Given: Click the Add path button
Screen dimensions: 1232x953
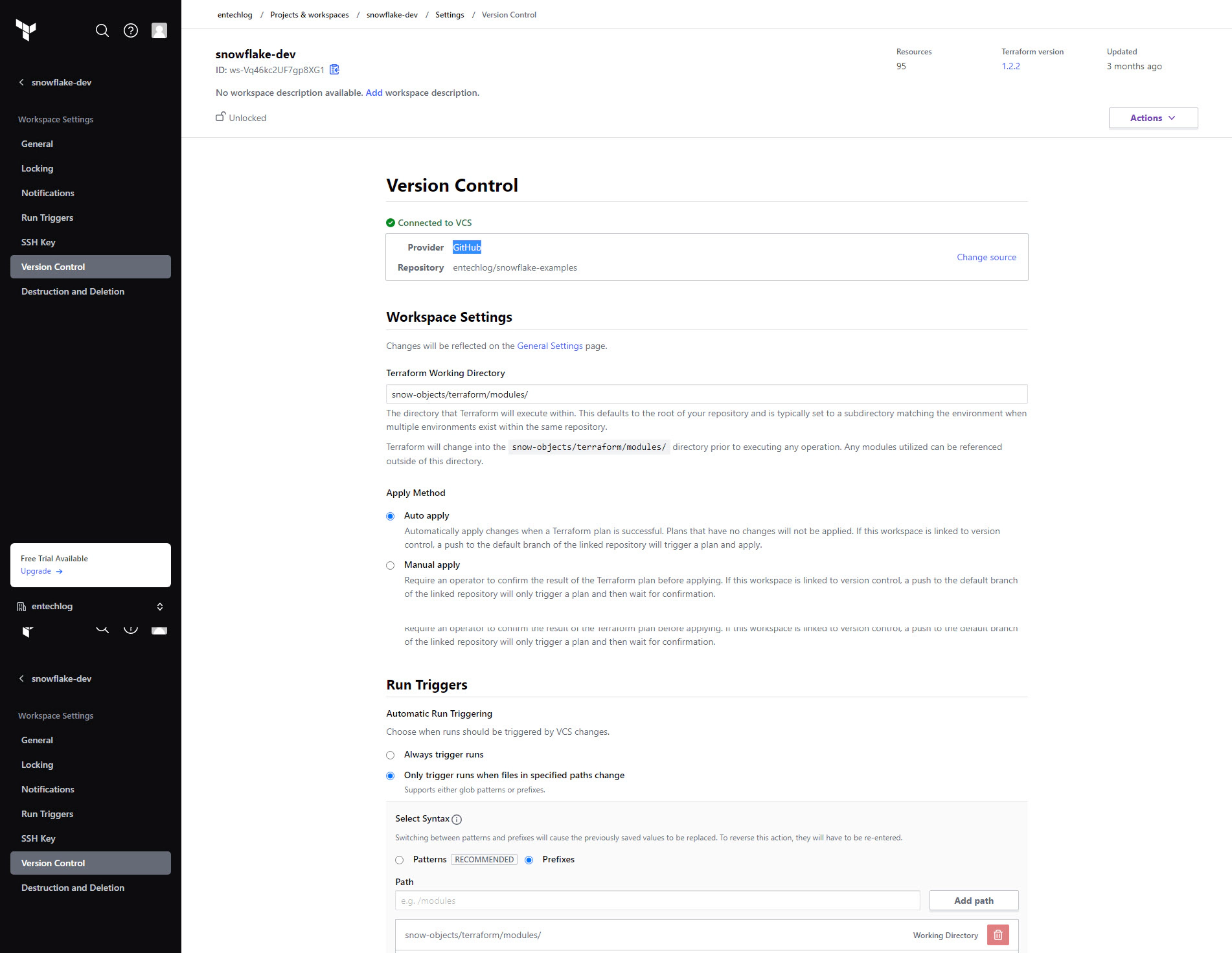Looking at the screenshot, I should [974, 901].
